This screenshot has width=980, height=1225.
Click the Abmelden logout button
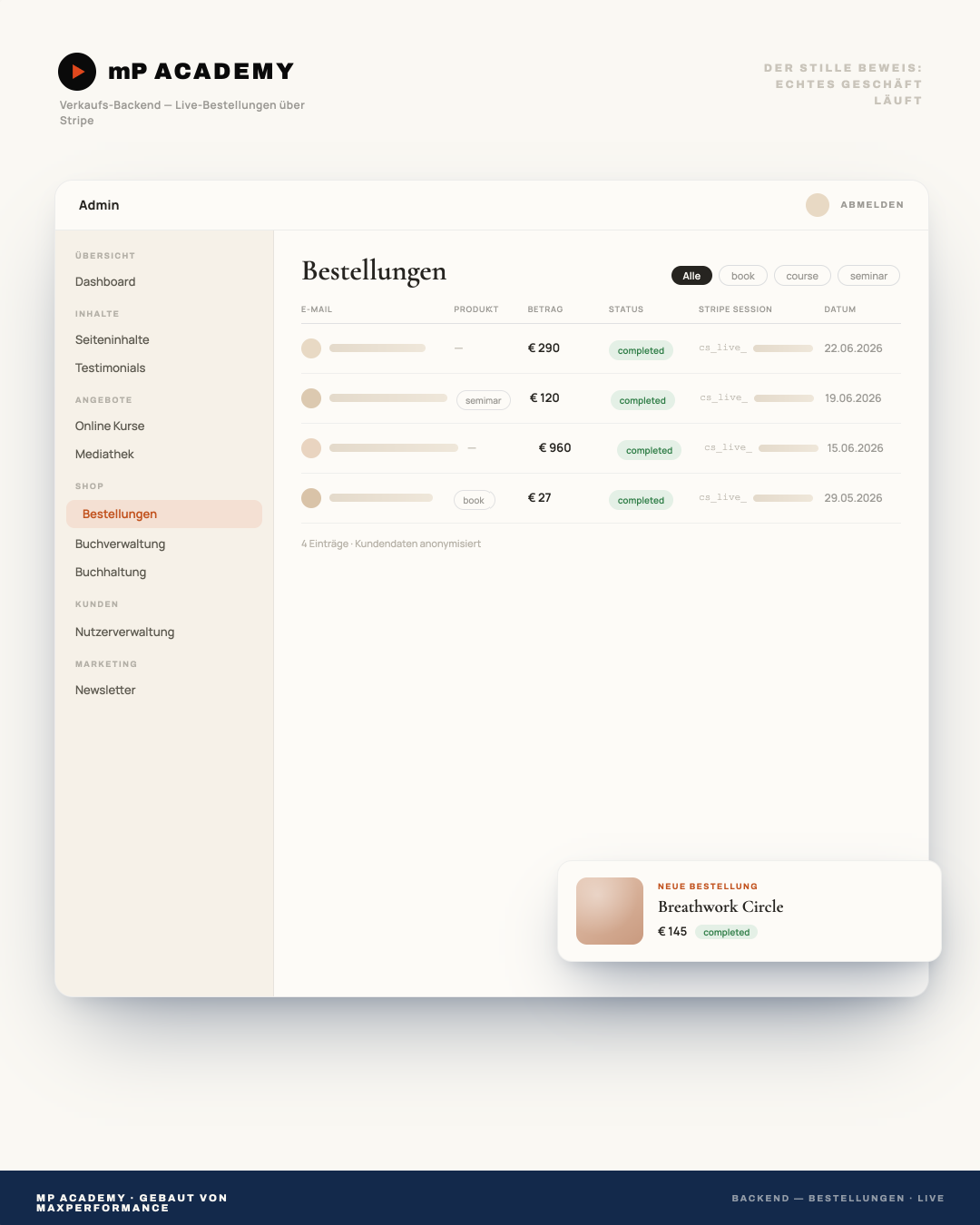tap(872, 205)
